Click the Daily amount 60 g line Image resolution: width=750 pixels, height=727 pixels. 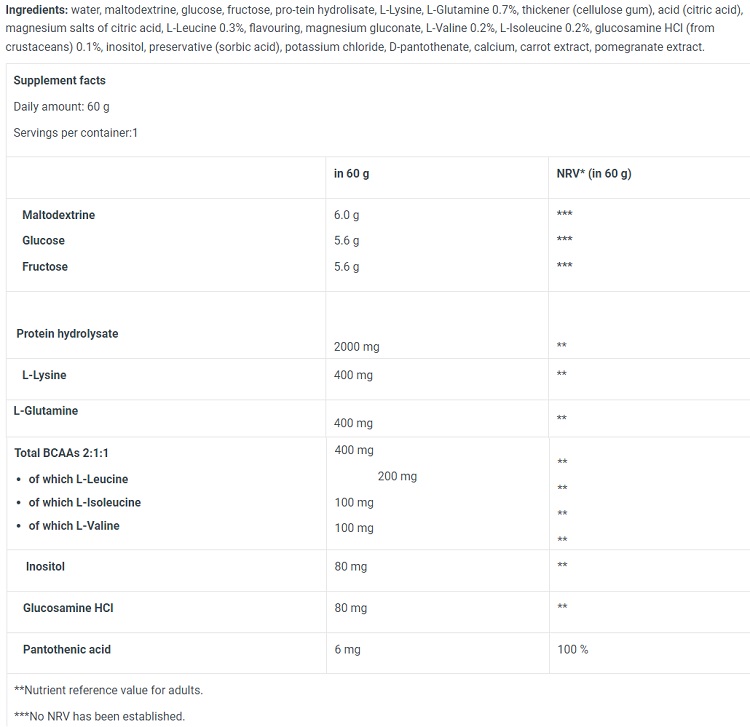pyautogui.click(x=61, y=107)
